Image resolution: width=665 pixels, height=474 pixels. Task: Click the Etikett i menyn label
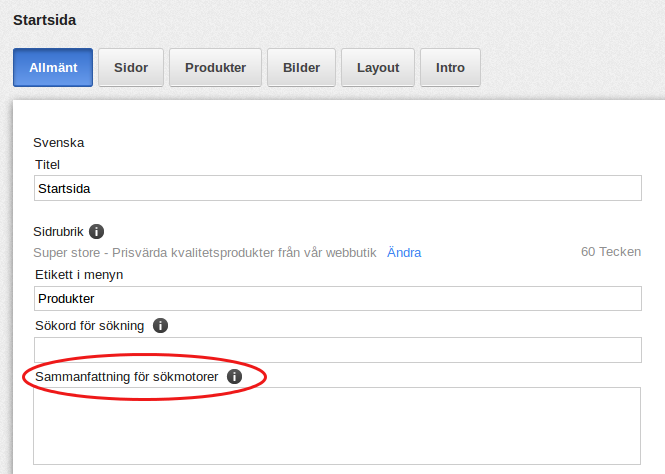(79, 275)
